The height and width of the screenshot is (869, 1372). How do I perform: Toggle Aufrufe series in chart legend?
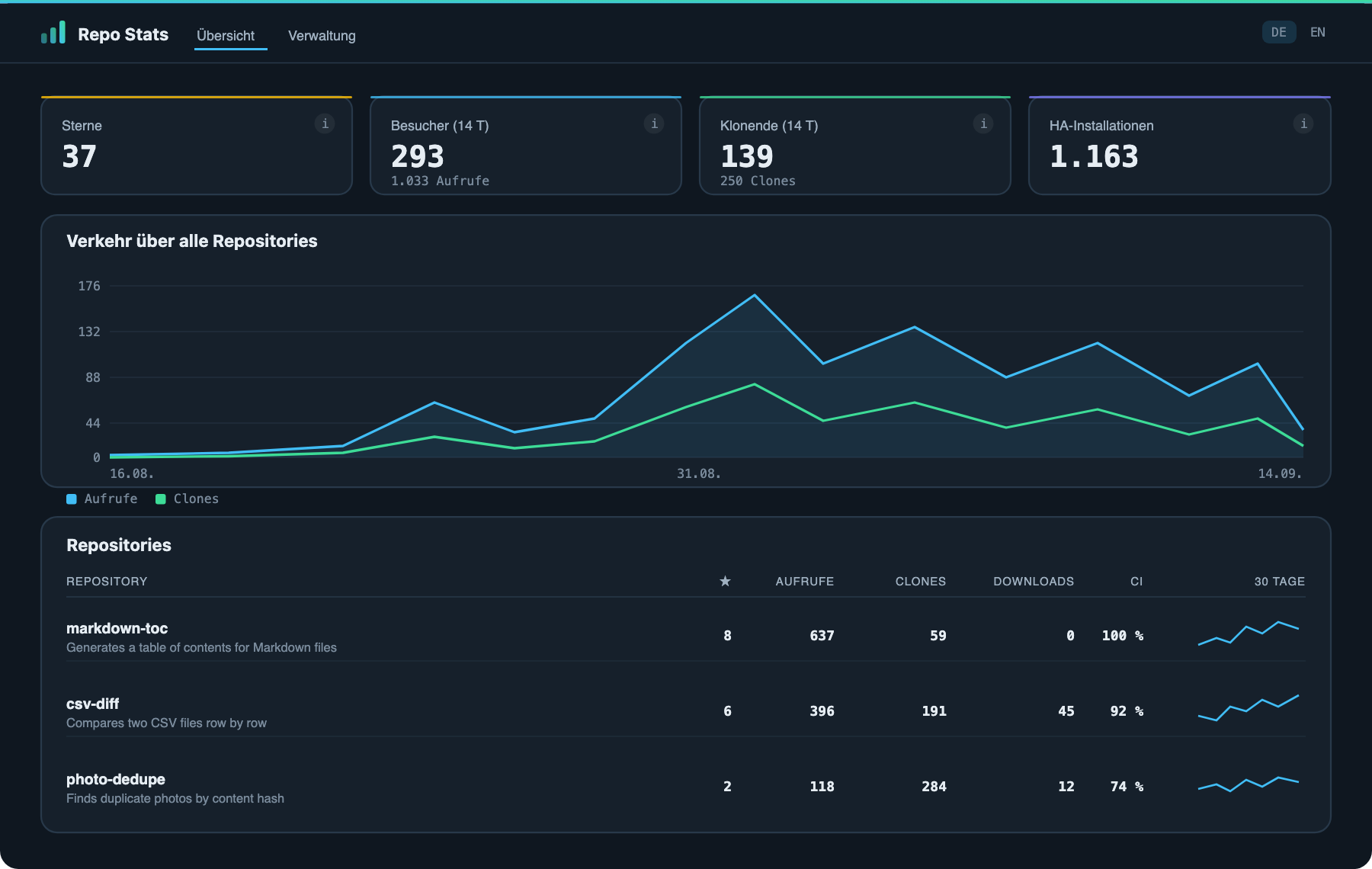[102, 499]
